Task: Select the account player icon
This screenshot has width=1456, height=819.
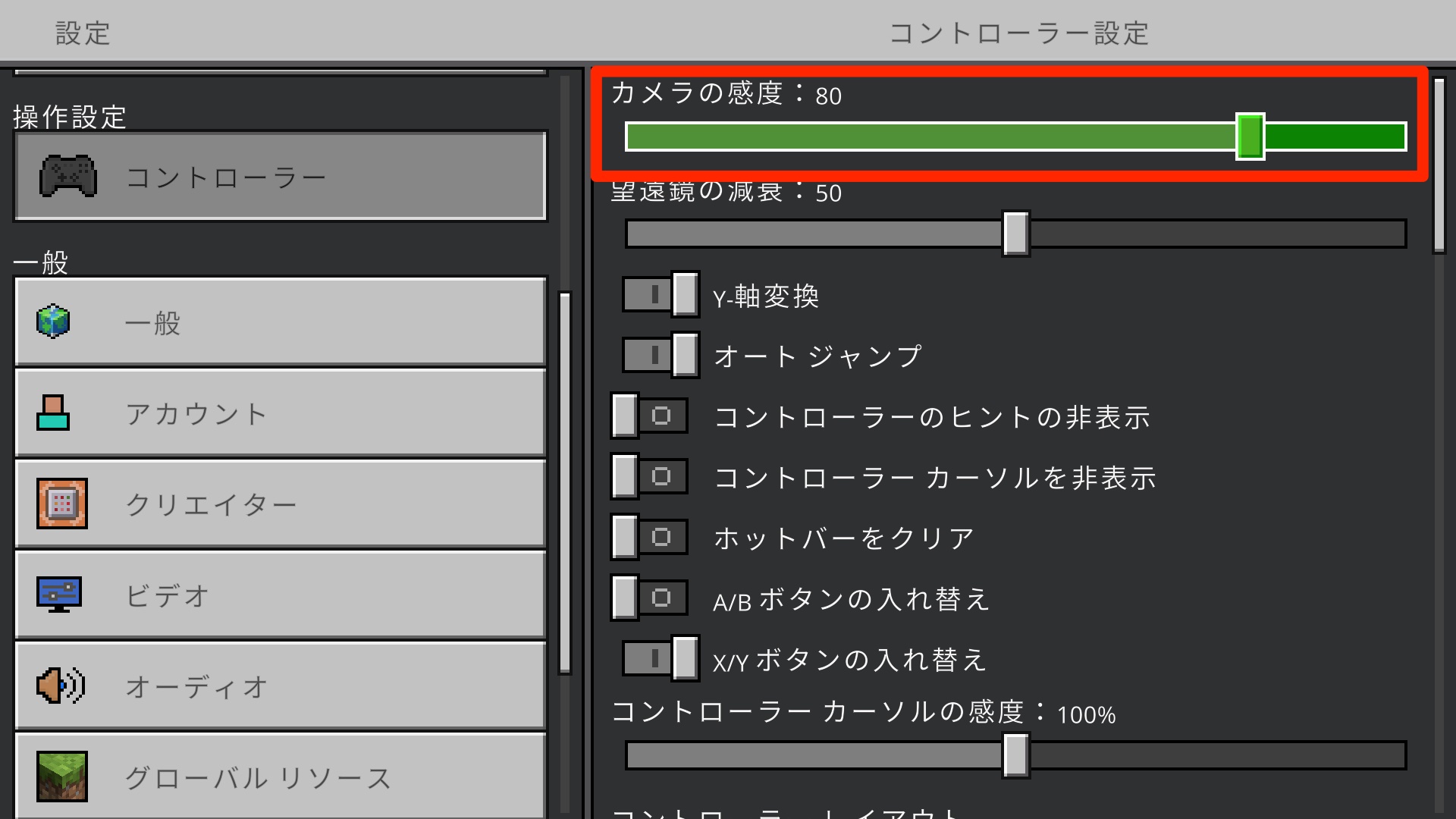Action: pos(52,413)
